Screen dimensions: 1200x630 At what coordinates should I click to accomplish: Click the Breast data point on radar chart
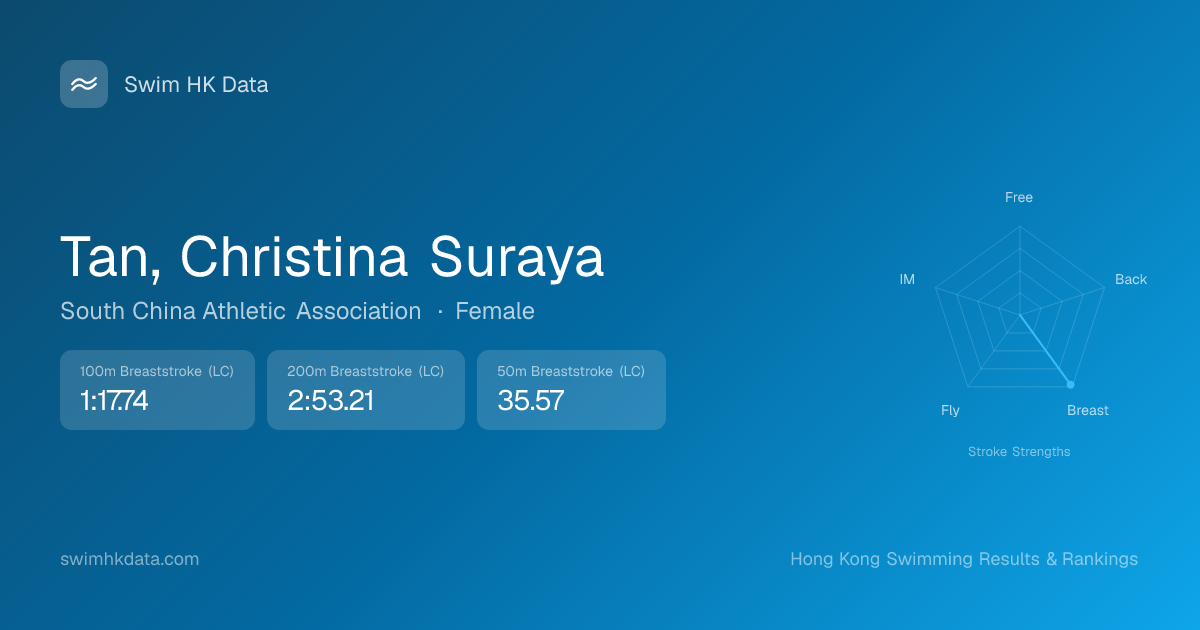(x=1071, y=385)
